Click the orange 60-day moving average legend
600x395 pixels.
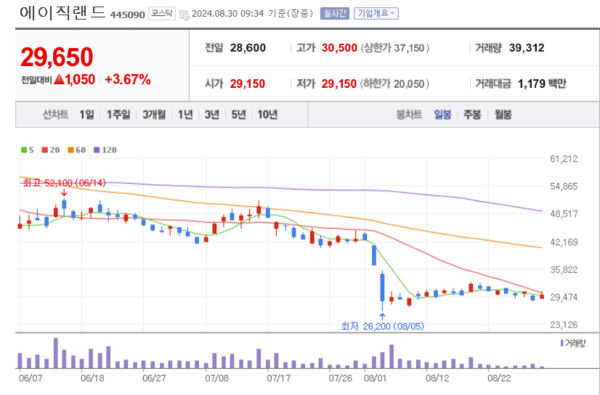coord(77,150)
